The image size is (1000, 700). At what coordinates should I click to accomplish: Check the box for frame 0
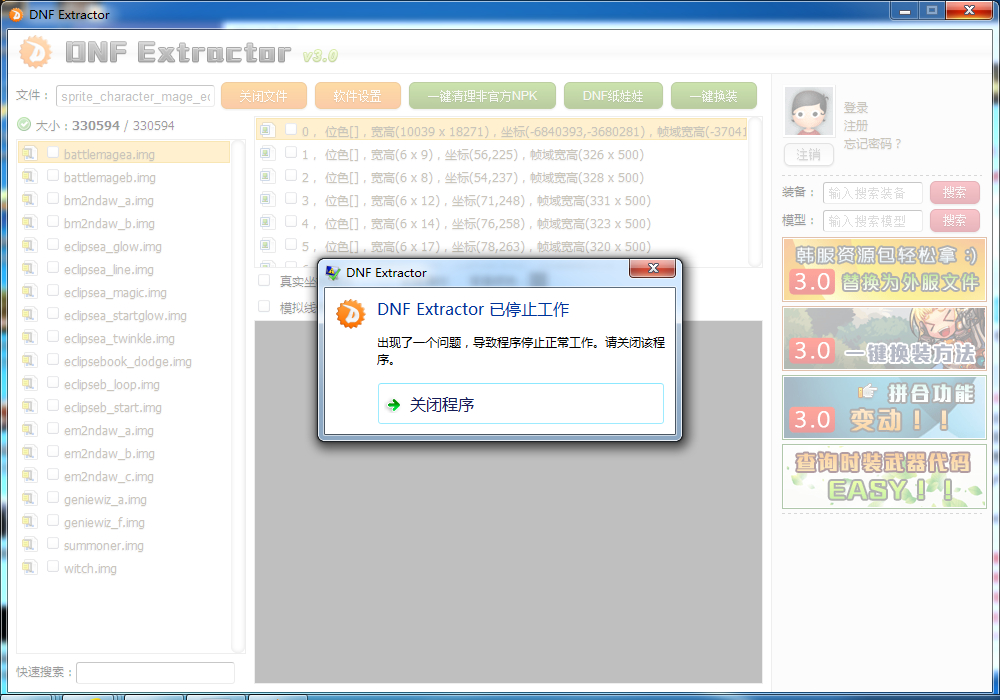[x=291, y=129]
